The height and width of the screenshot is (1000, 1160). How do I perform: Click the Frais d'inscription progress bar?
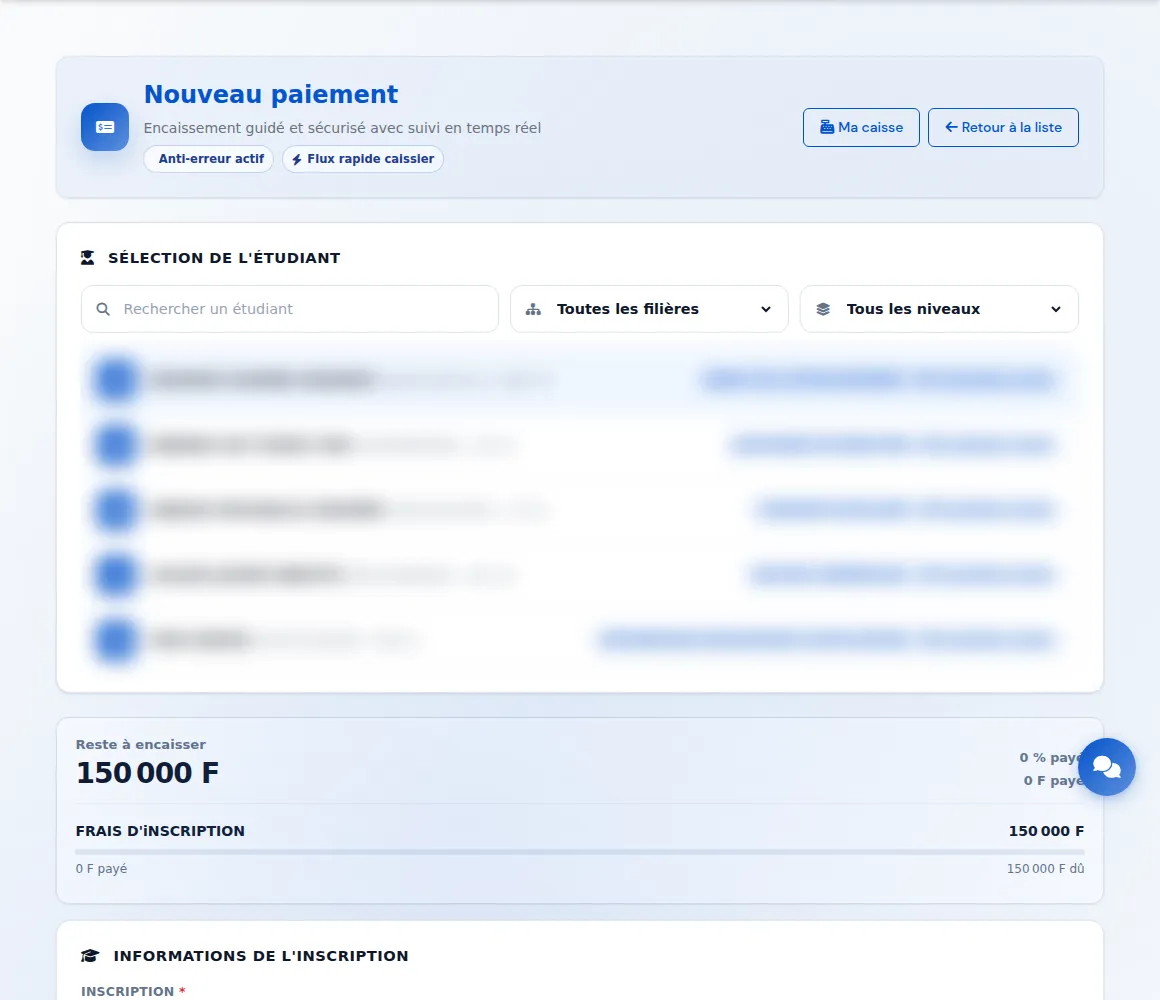pyautogui.click(x=580, y=852)
